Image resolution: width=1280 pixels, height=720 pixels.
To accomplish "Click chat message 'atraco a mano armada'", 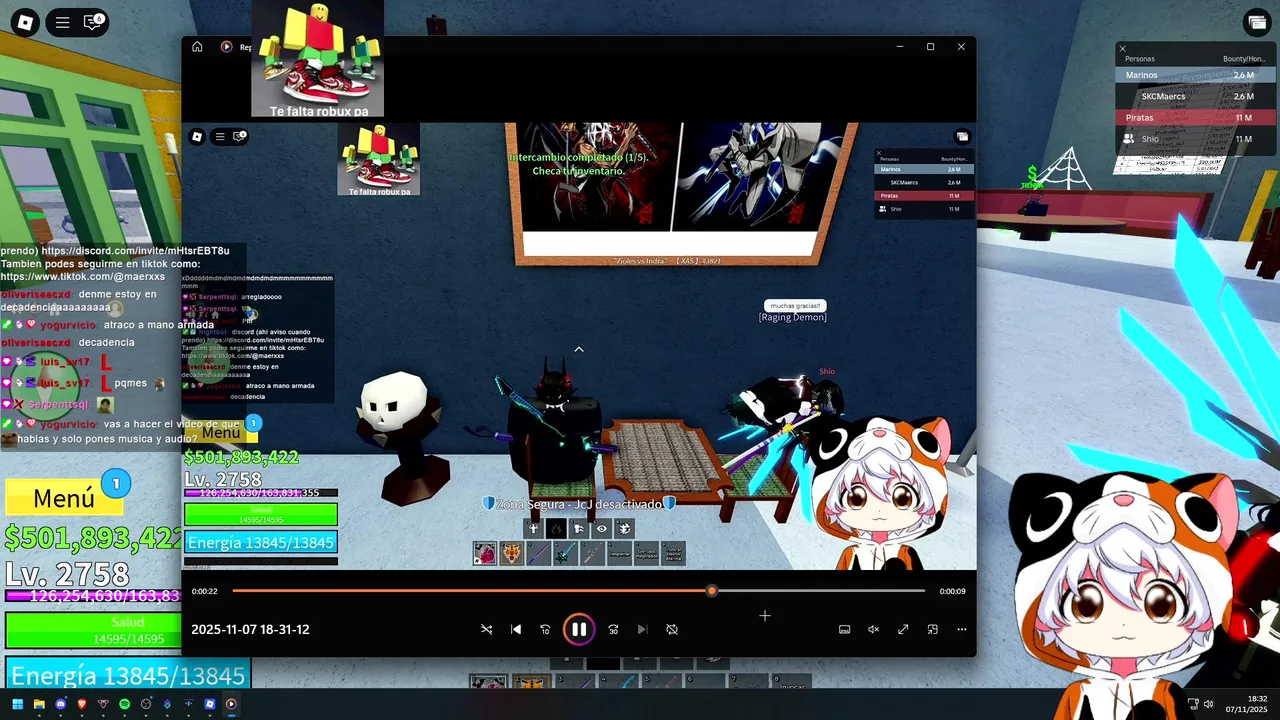I will [x=159, y=325].
